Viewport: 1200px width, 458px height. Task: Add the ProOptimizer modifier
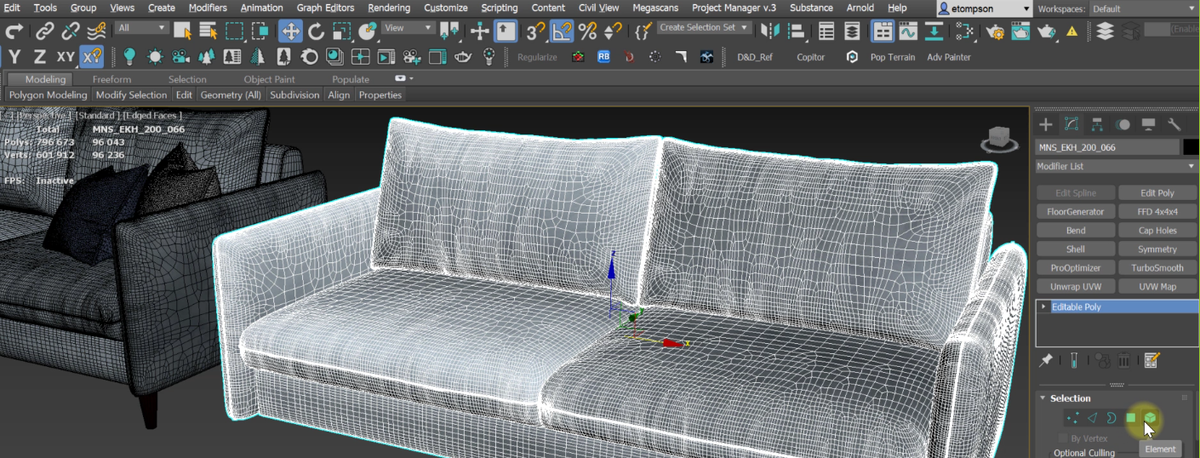click(1076, 268)
